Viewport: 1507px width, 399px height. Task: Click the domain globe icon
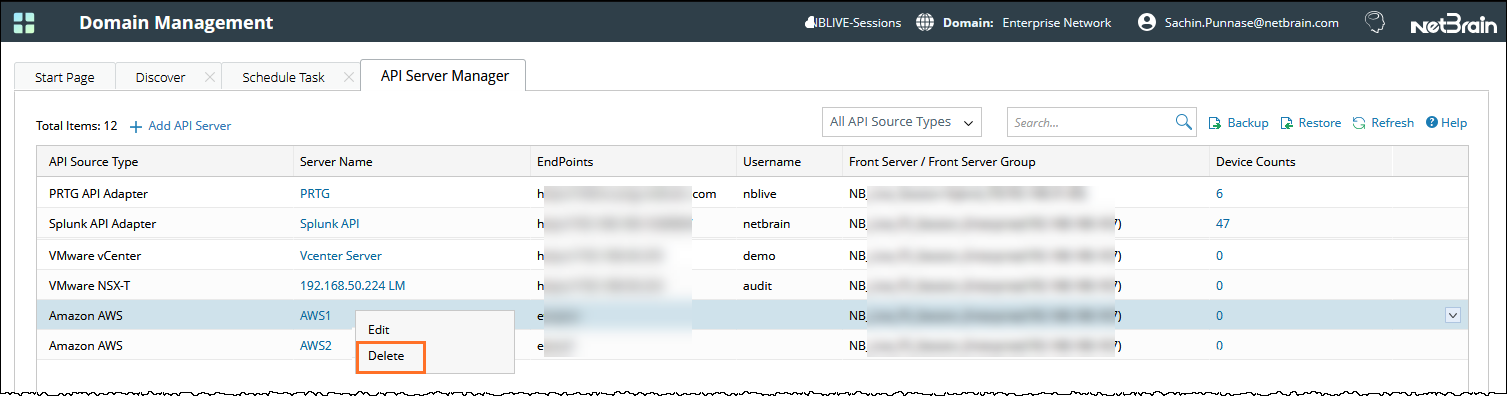coord(925,22)
